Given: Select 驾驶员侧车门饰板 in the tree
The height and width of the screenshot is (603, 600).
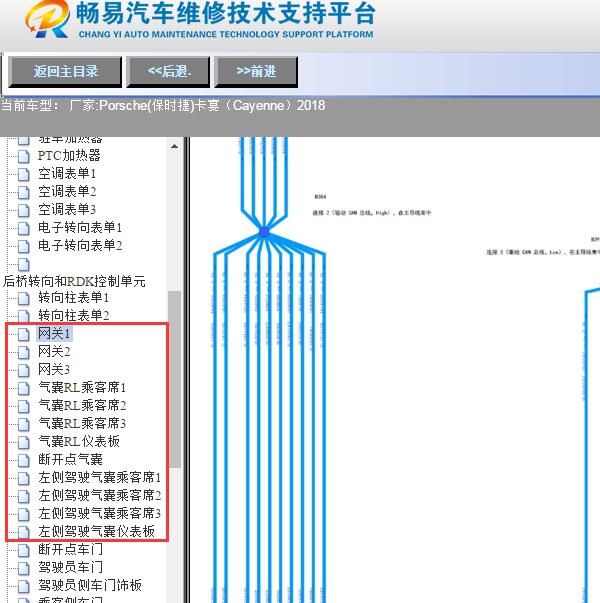Looking at the screenshot, I should (90, 586).
